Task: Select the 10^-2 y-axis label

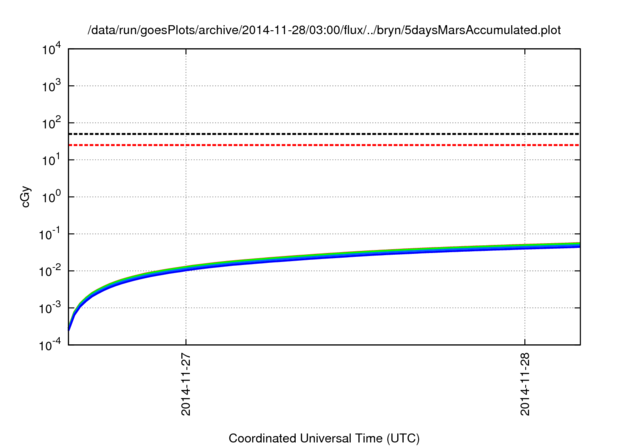Action: coord(50,271)
